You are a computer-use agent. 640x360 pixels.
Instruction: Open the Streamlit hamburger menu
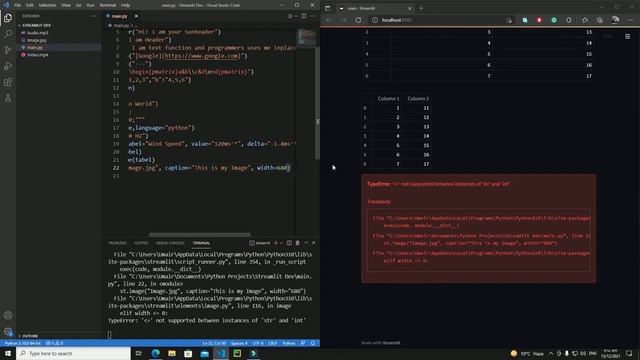pyautogui.click(x=628, y=37)
